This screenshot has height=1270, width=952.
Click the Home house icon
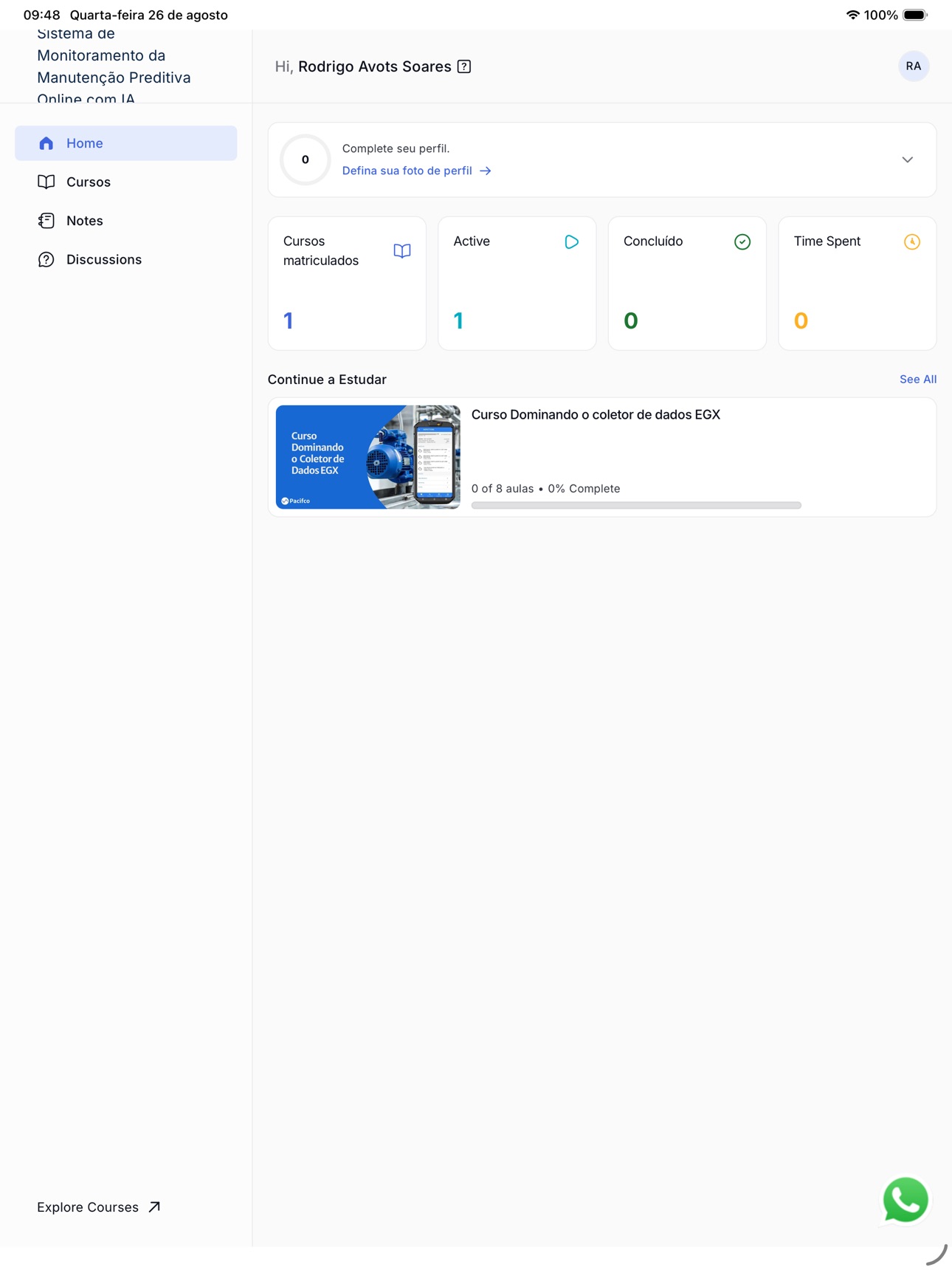pos(46,143)
